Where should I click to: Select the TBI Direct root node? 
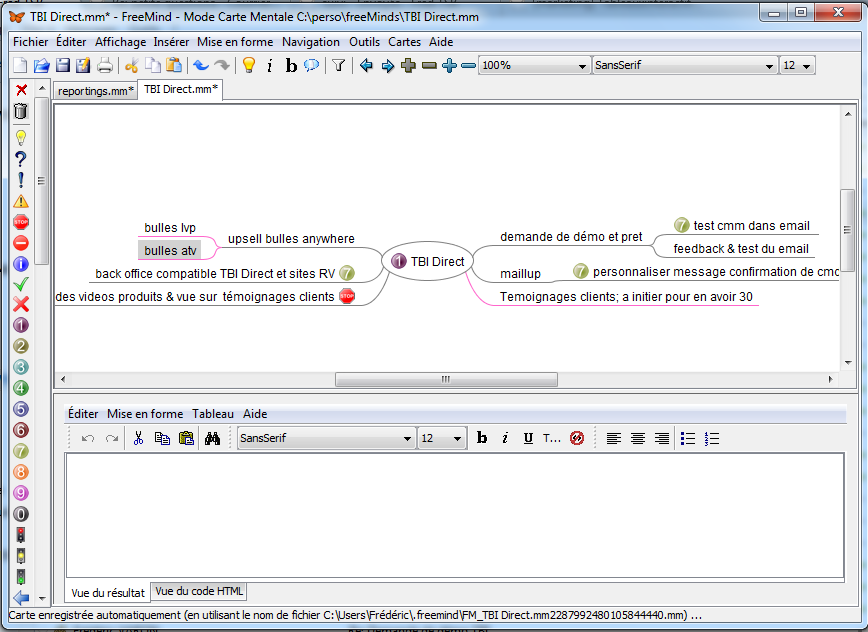(x=427, y=261)
